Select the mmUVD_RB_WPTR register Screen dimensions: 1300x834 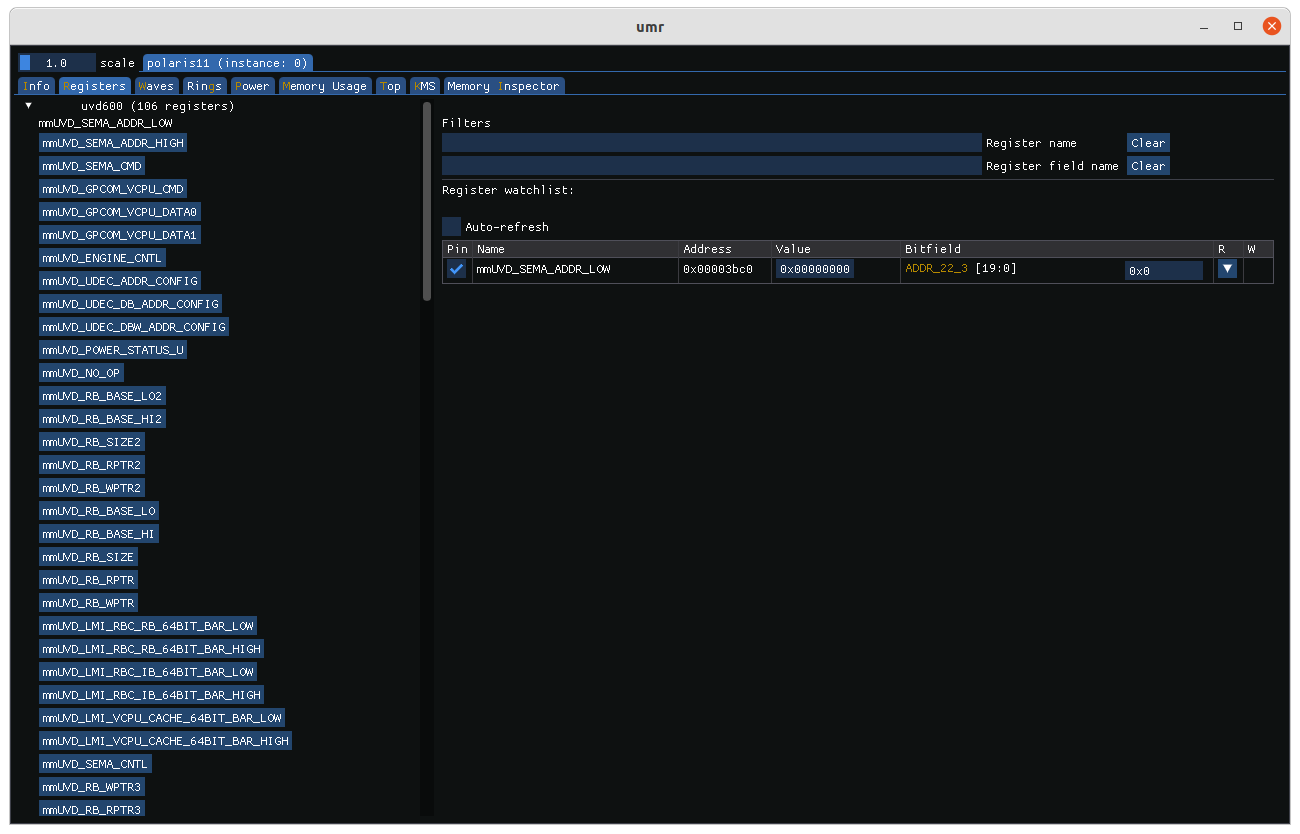coord(89,603)
